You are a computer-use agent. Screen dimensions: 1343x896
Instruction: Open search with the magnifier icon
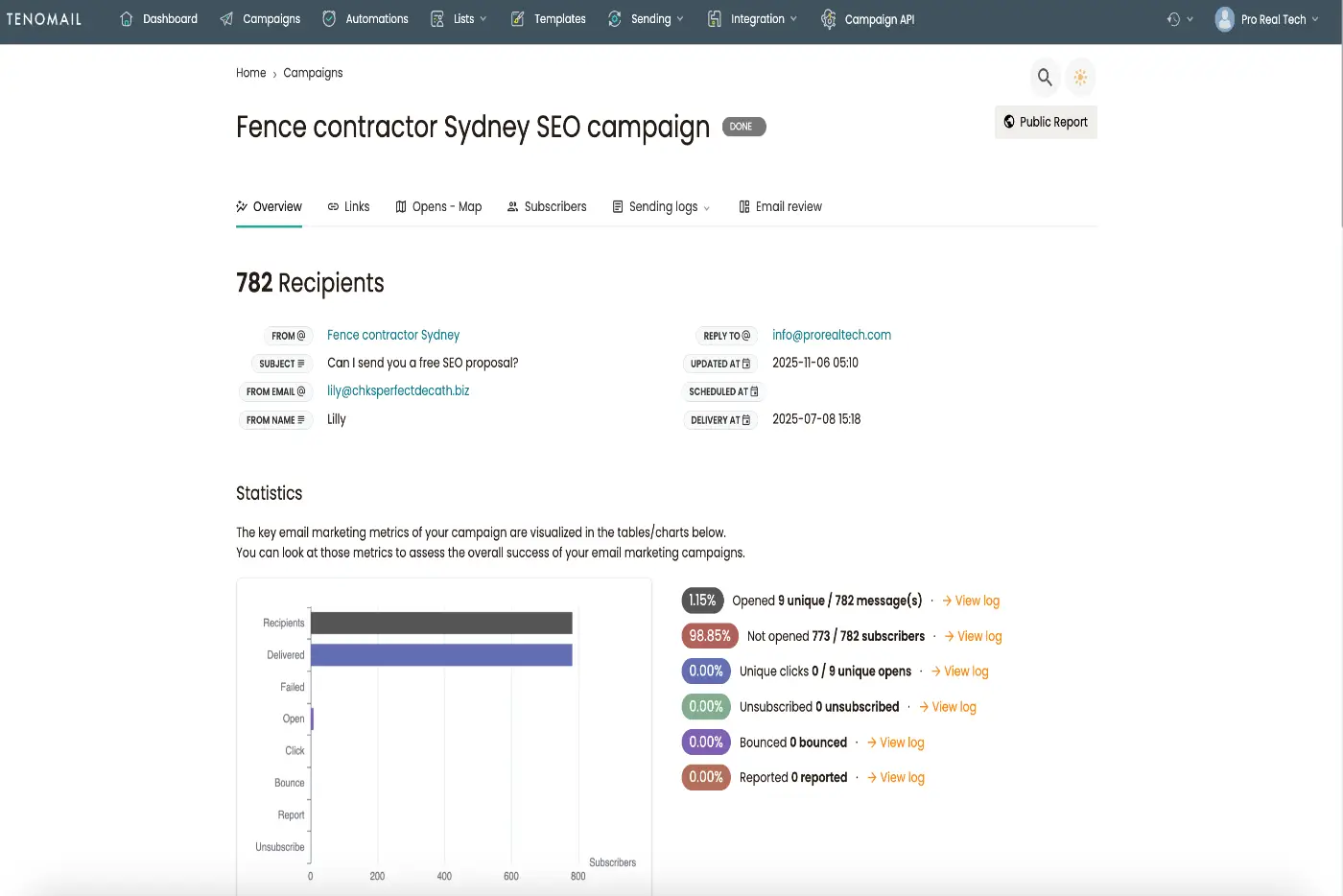click(x=1045, y=77)
